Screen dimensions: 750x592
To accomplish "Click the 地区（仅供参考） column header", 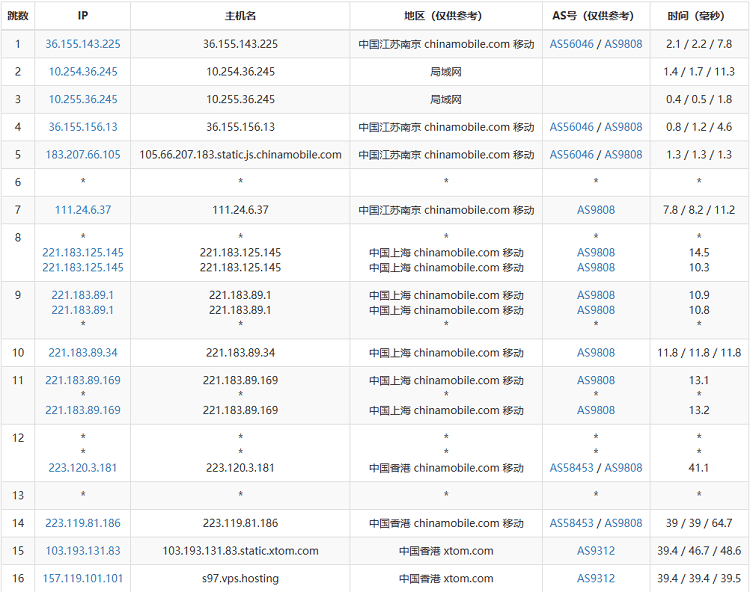I will point(446,16).
